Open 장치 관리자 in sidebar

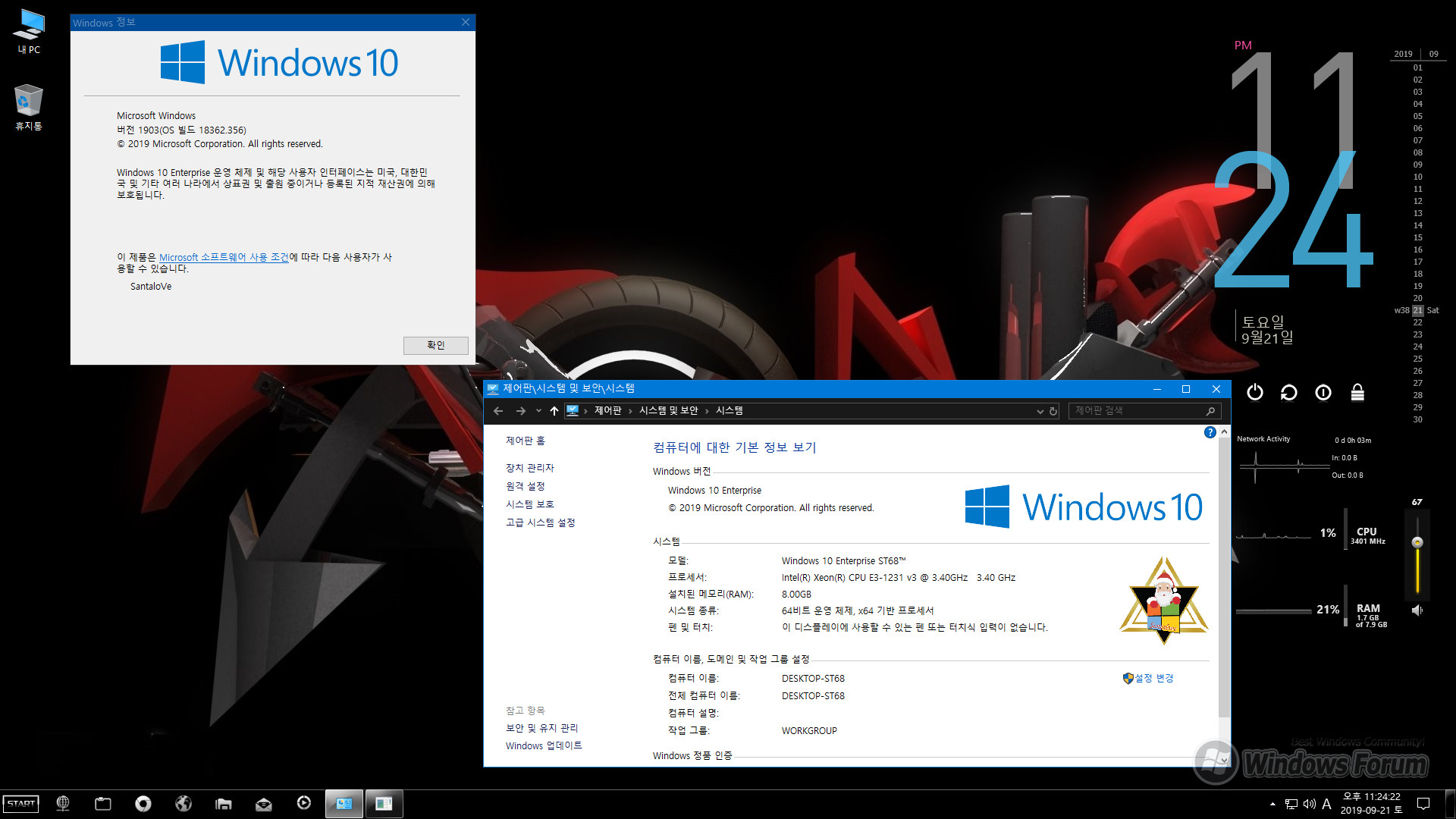click(x=529, y=468)
